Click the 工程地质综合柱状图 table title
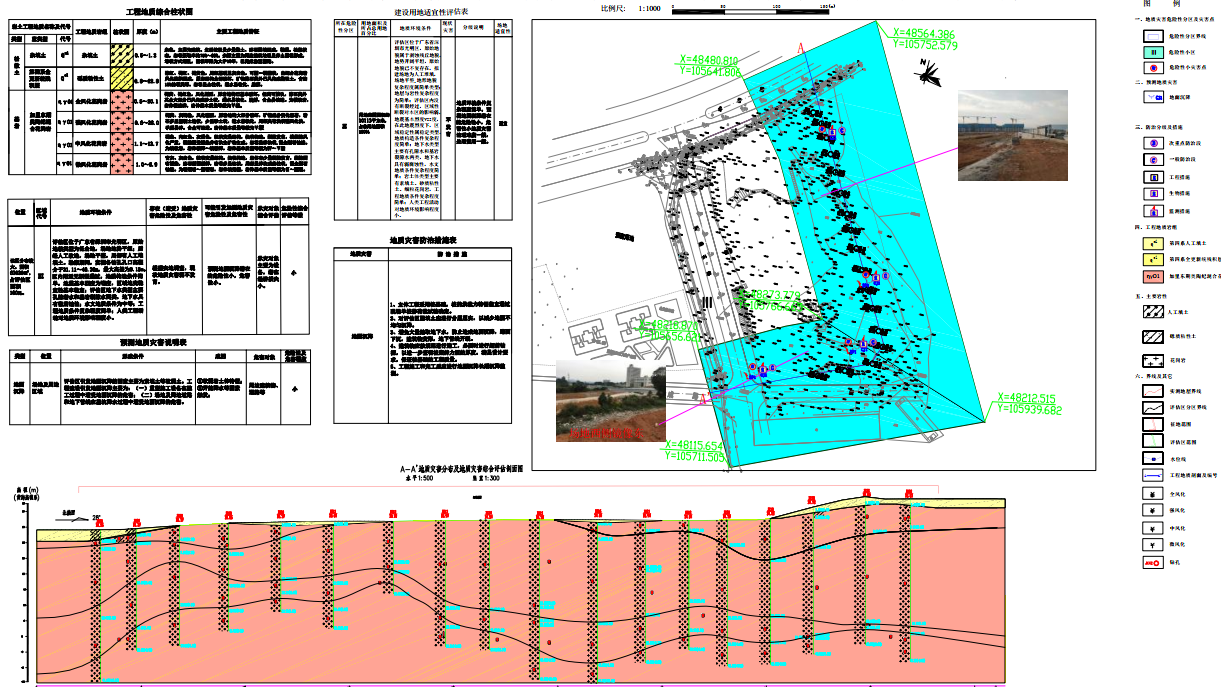This screenshot has height=687, width=1221. pyautogui.click(x=160, y=8)
